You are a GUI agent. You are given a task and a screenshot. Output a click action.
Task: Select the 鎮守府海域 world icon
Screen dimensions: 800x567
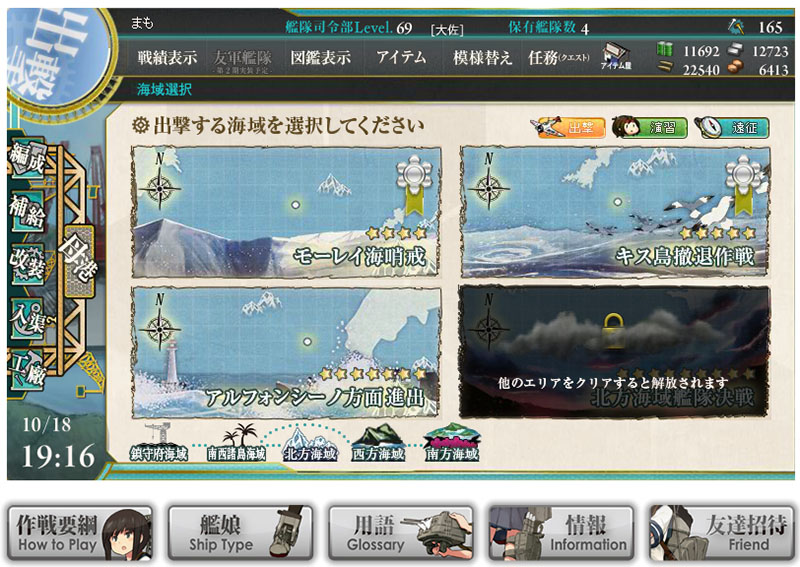point(159,442)
